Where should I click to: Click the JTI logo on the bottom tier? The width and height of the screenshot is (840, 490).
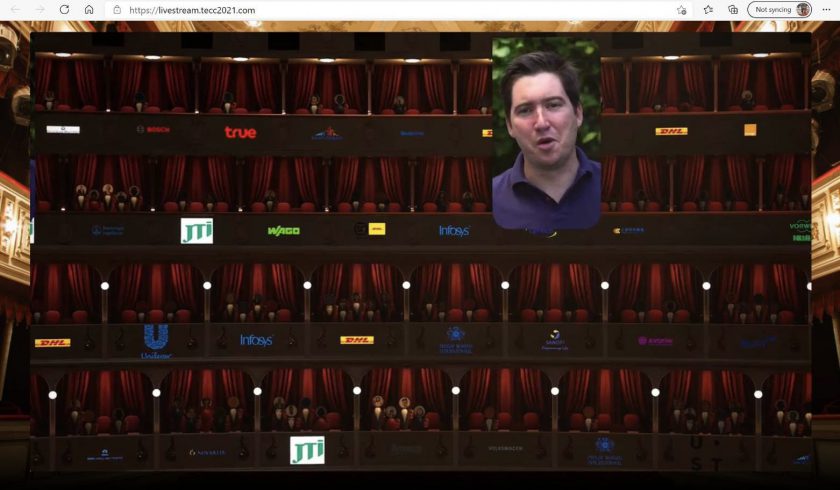point(307,450)
